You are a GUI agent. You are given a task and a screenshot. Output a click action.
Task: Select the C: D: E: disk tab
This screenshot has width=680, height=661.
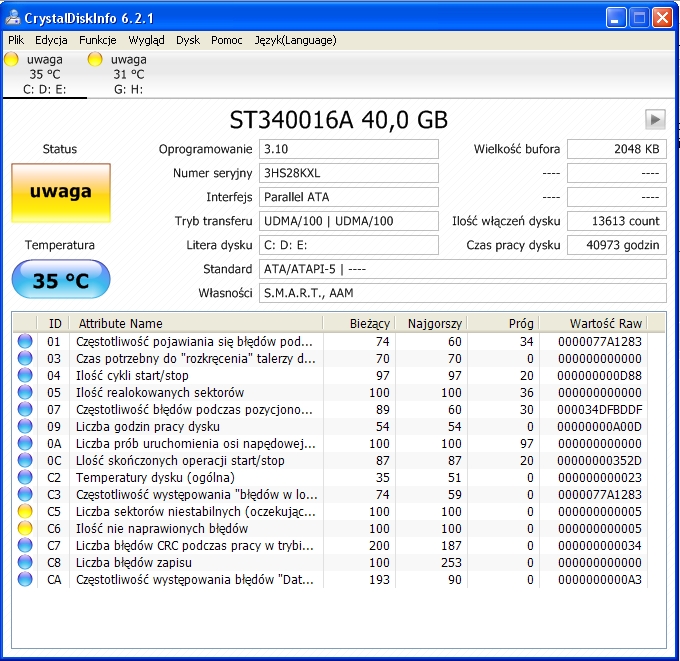45,74
